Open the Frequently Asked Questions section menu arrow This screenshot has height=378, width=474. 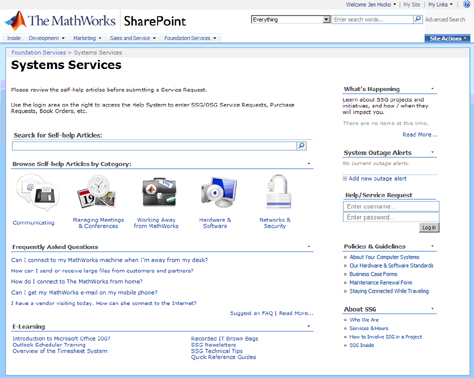[309, 247]
